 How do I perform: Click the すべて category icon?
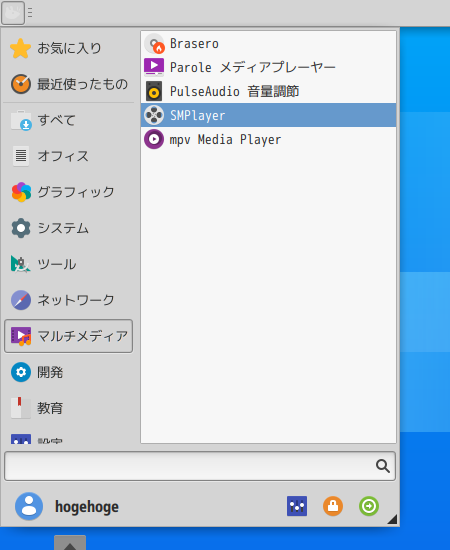pos(21,120)
